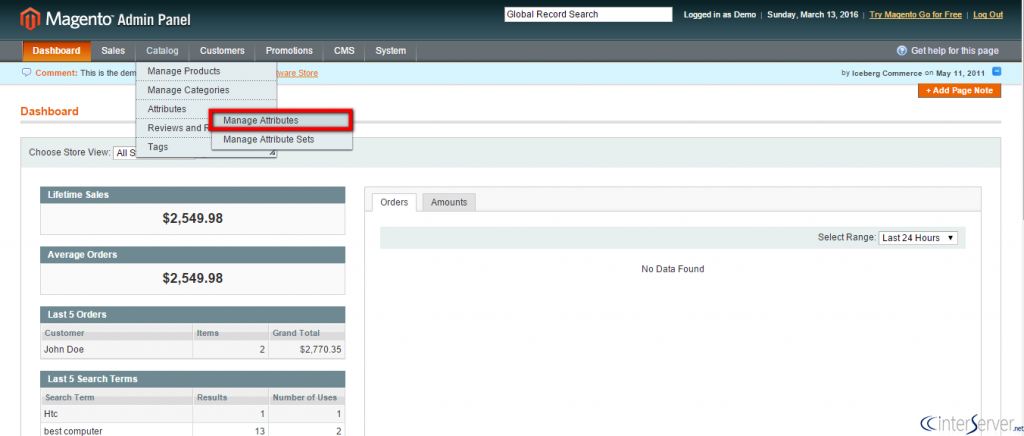The width and height of the screenshot is (1024, 436).
Task: Switch to the Amounts tab
Action: coord(449,202)
